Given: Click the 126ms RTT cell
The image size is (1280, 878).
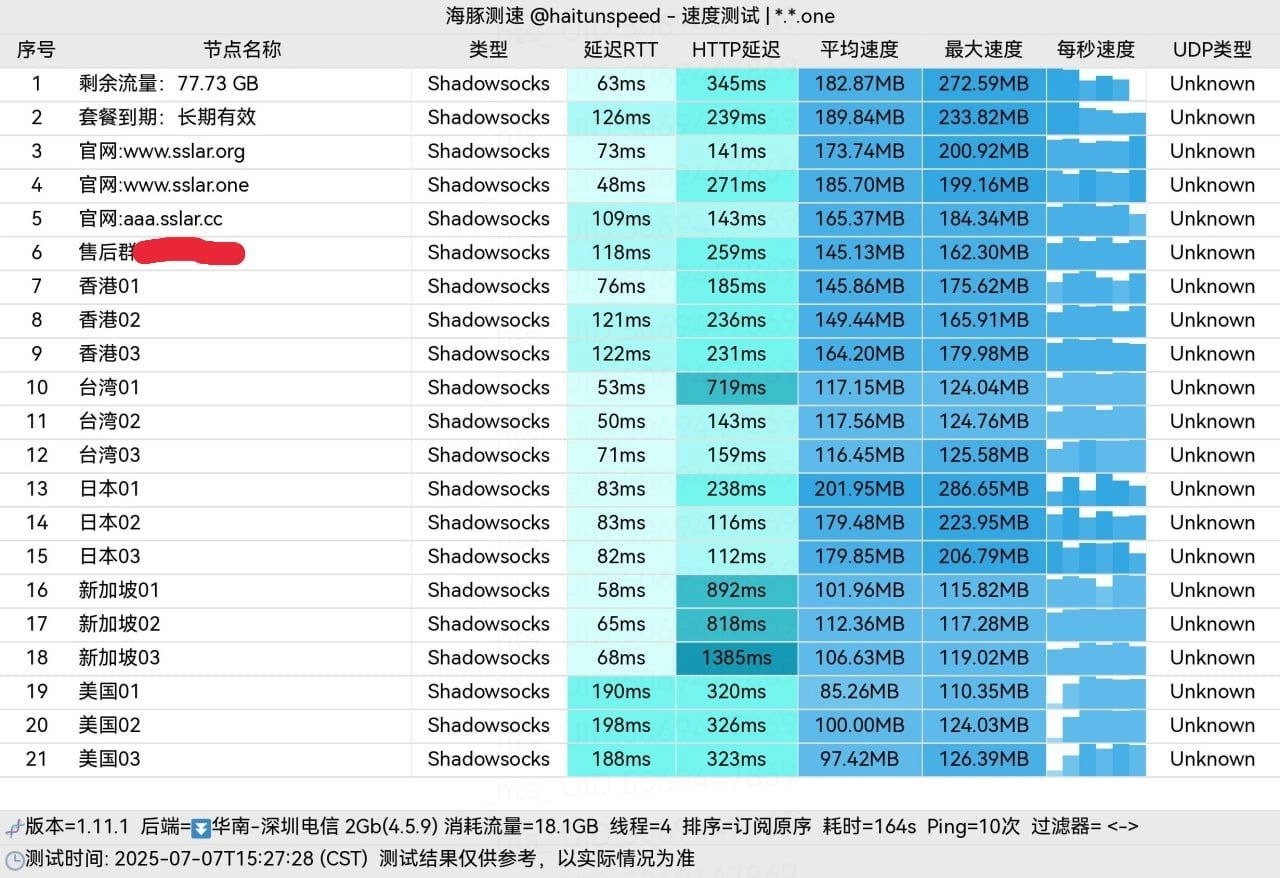Looking at the screenshot, I should click(621, 118).
